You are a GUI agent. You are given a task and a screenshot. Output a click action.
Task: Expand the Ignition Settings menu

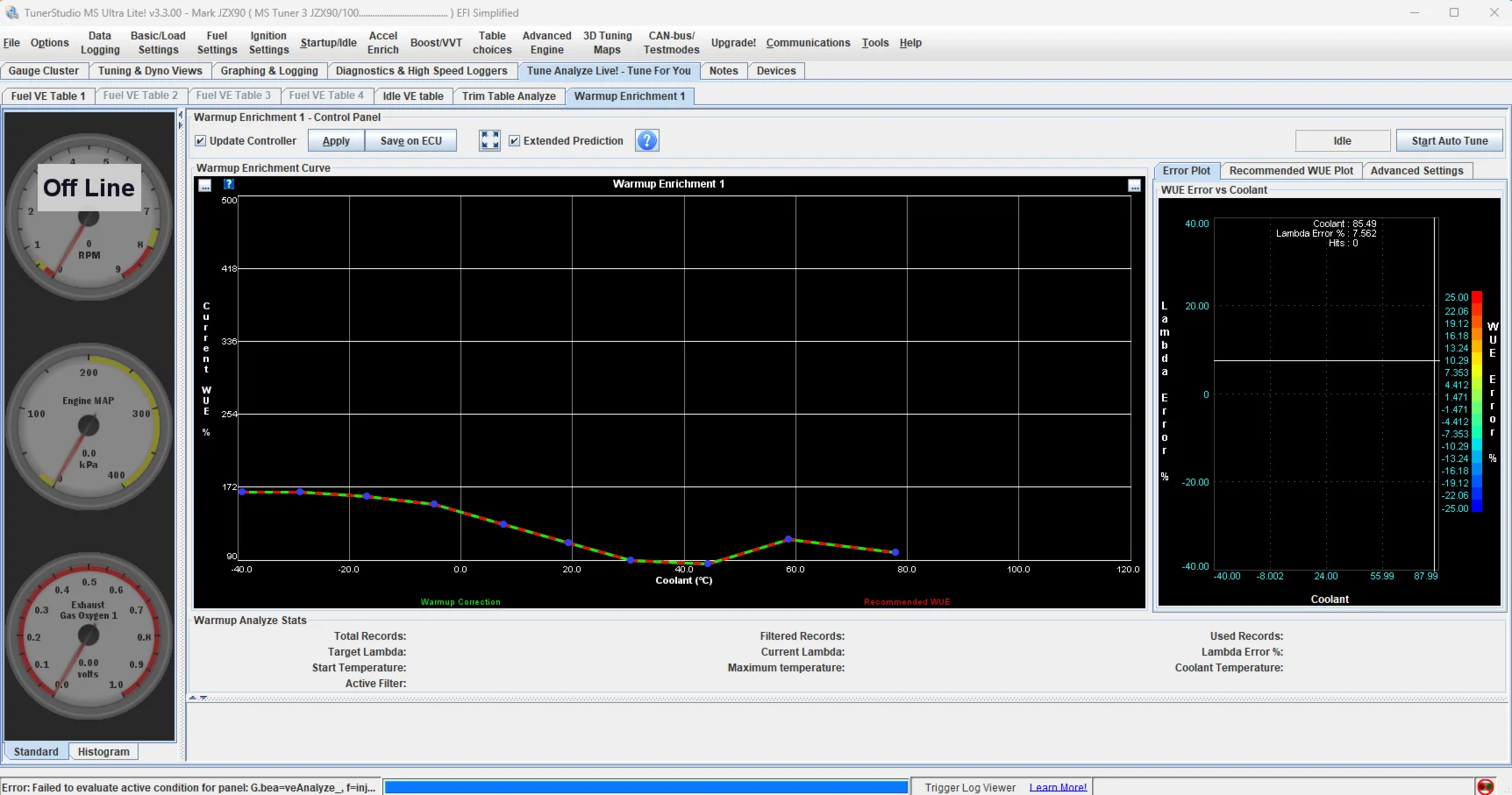tap(268, 43)
